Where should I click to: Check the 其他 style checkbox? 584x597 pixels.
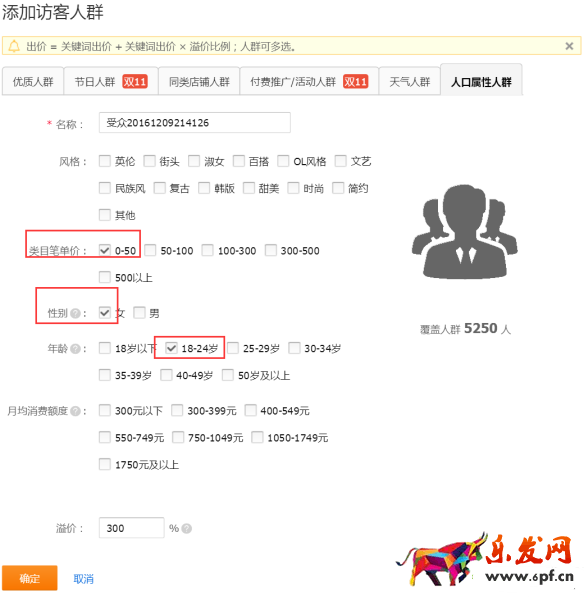[x=105, y=215]
